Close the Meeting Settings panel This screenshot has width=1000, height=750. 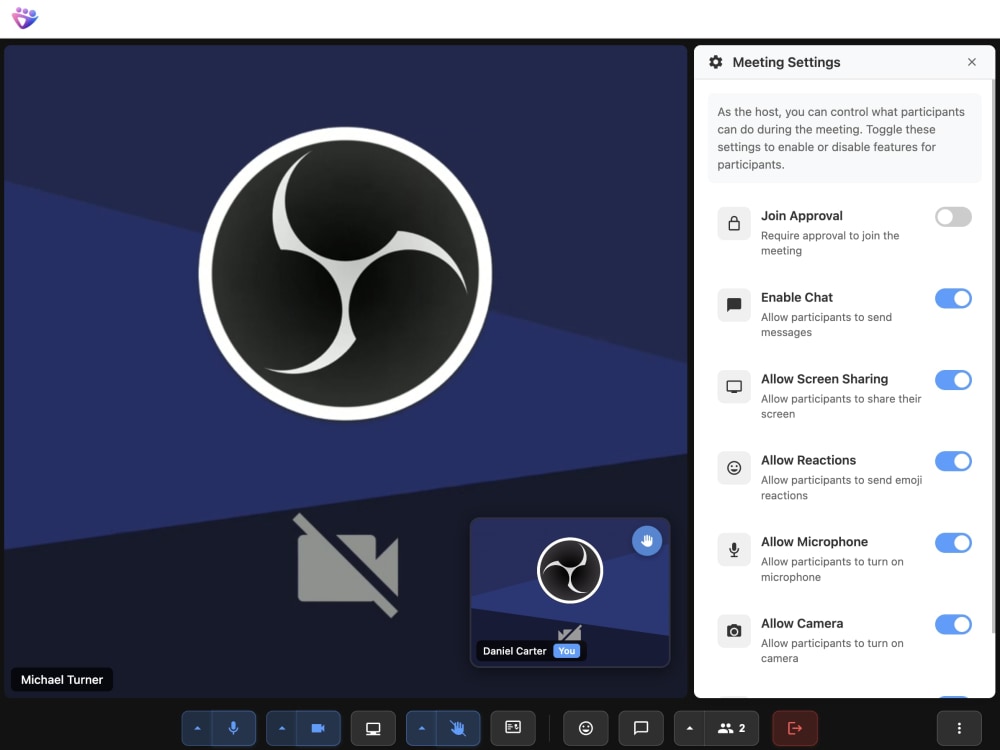point(971,62)
